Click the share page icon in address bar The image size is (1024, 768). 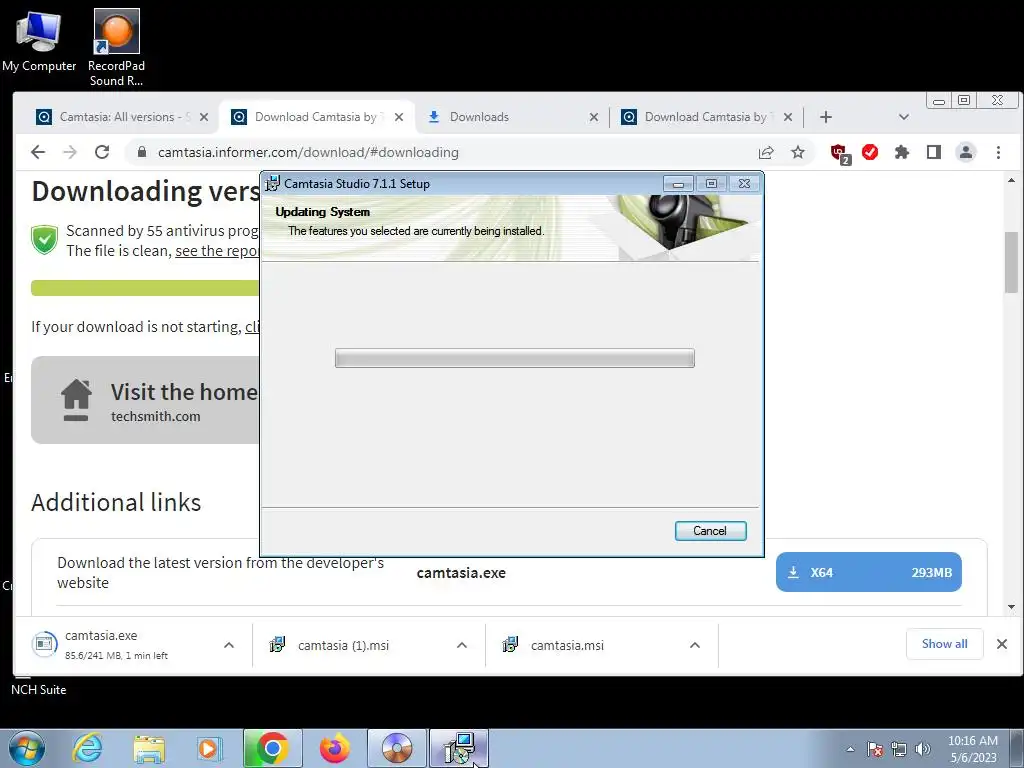[x=766, y=152]
